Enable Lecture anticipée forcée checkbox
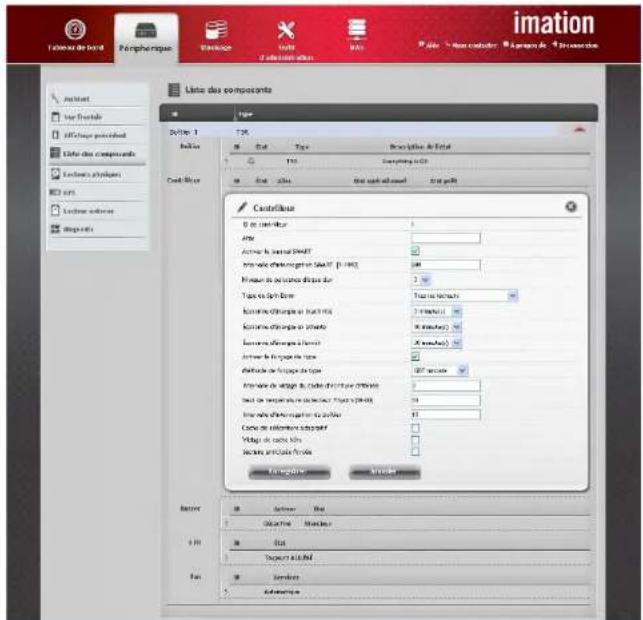Viewport: 643px width, 620px height. [x=415, y=452]
